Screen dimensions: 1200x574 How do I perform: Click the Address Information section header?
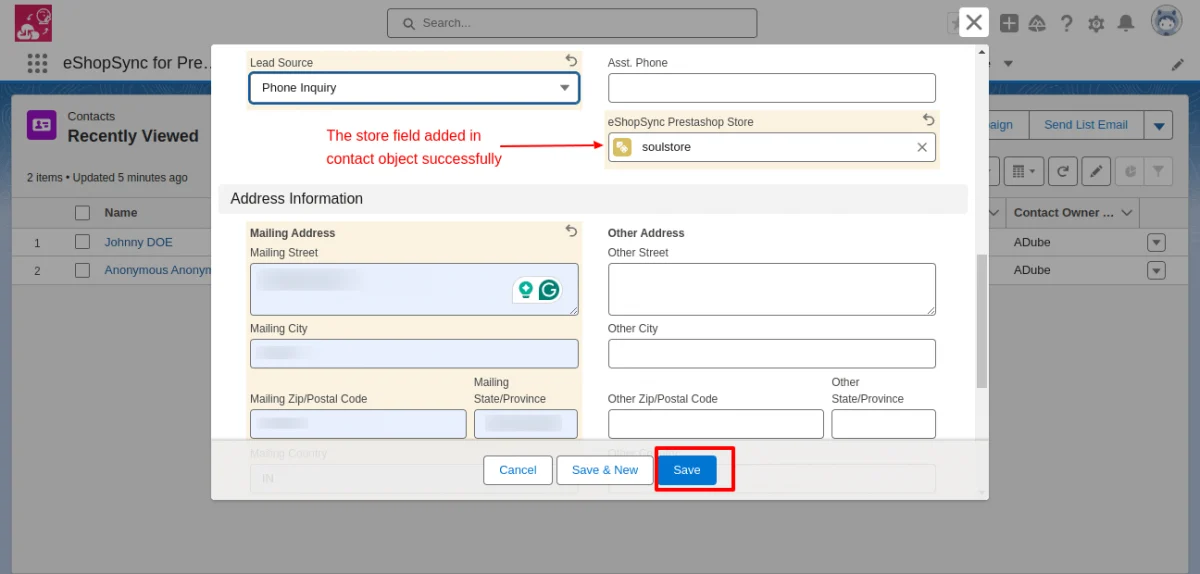point(593,199)
